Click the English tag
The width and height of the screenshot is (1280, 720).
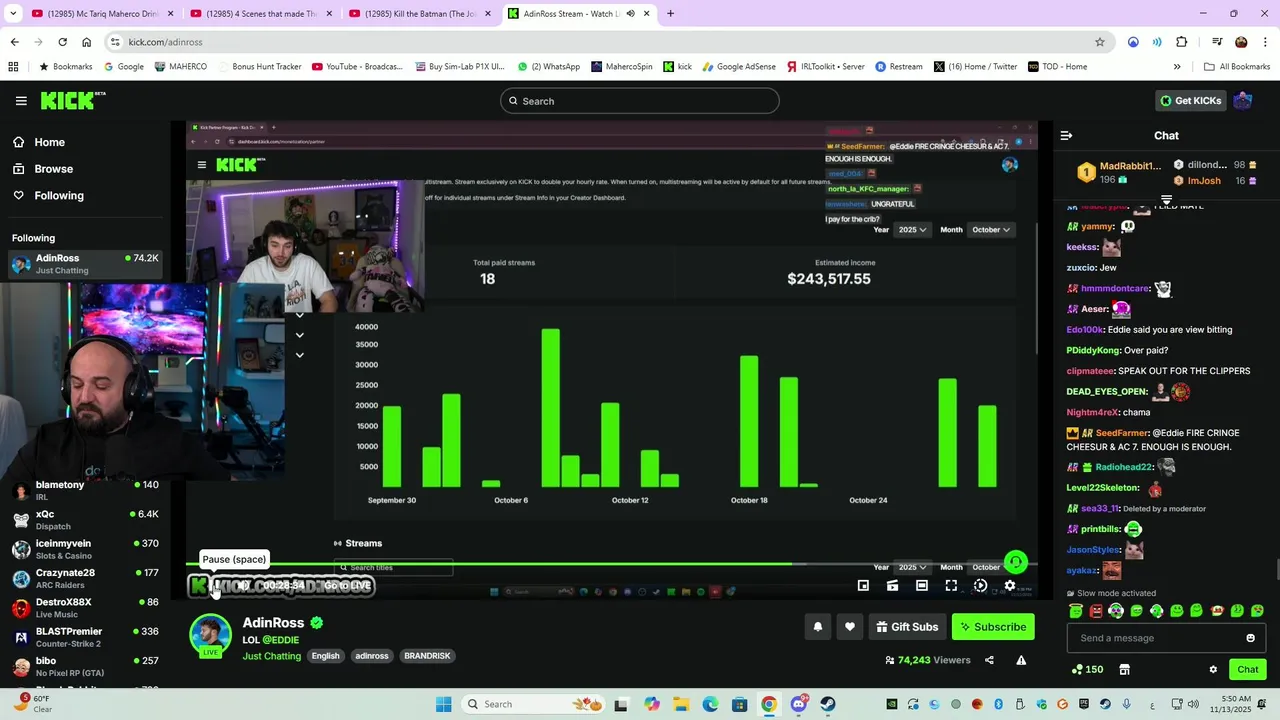pyautogui.click(x=325, y=656)
